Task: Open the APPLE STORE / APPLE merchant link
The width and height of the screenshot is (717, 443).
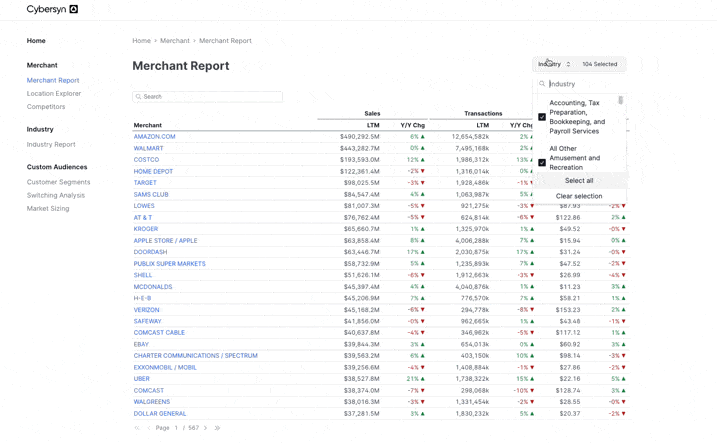Action: (166, 240)
